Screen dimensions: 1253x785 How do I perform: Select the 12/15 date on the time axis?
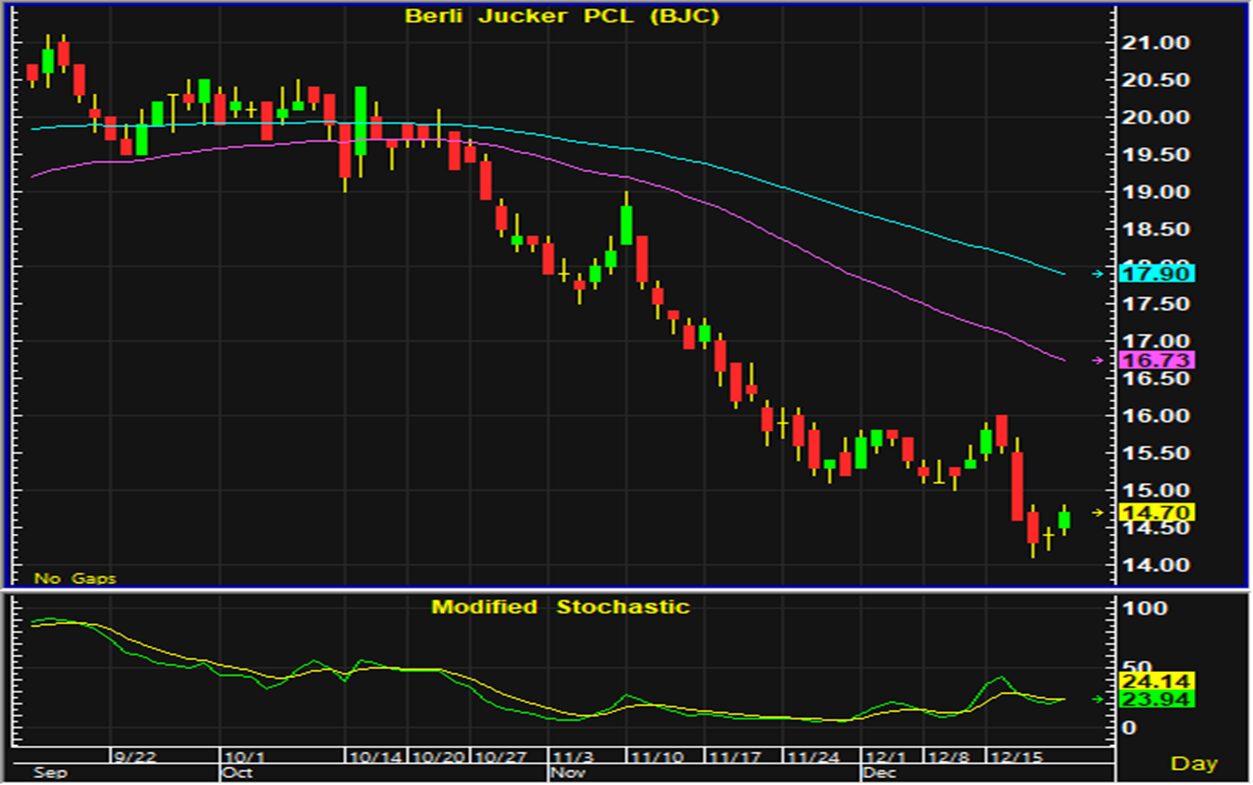pos(1011,759)
